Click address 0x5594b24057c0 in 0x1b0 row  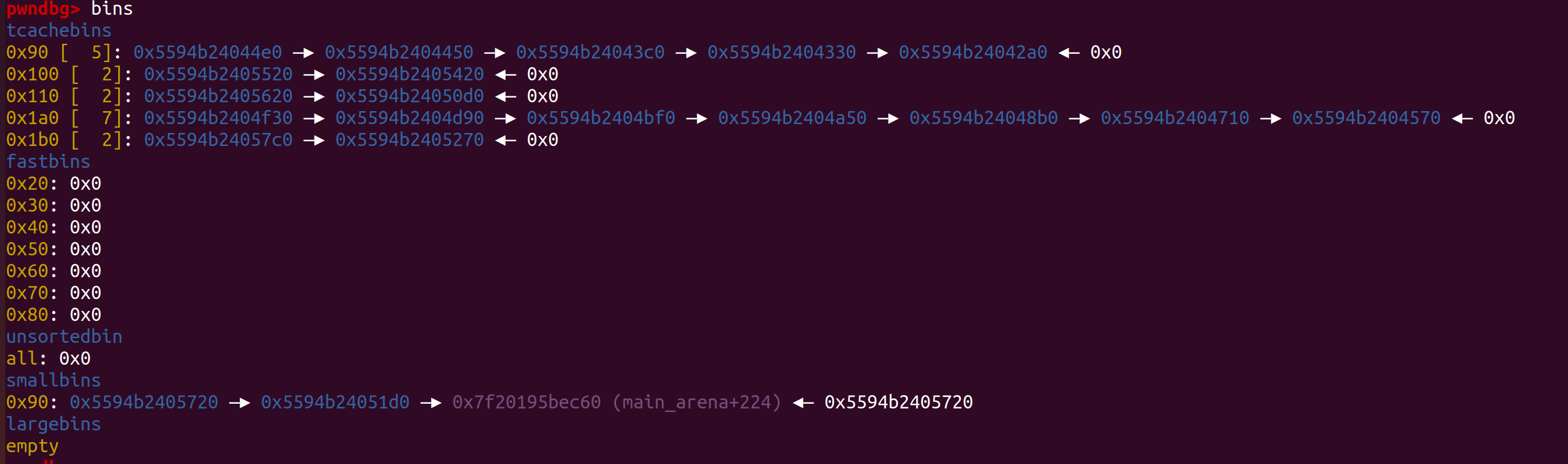pos(218,140)
